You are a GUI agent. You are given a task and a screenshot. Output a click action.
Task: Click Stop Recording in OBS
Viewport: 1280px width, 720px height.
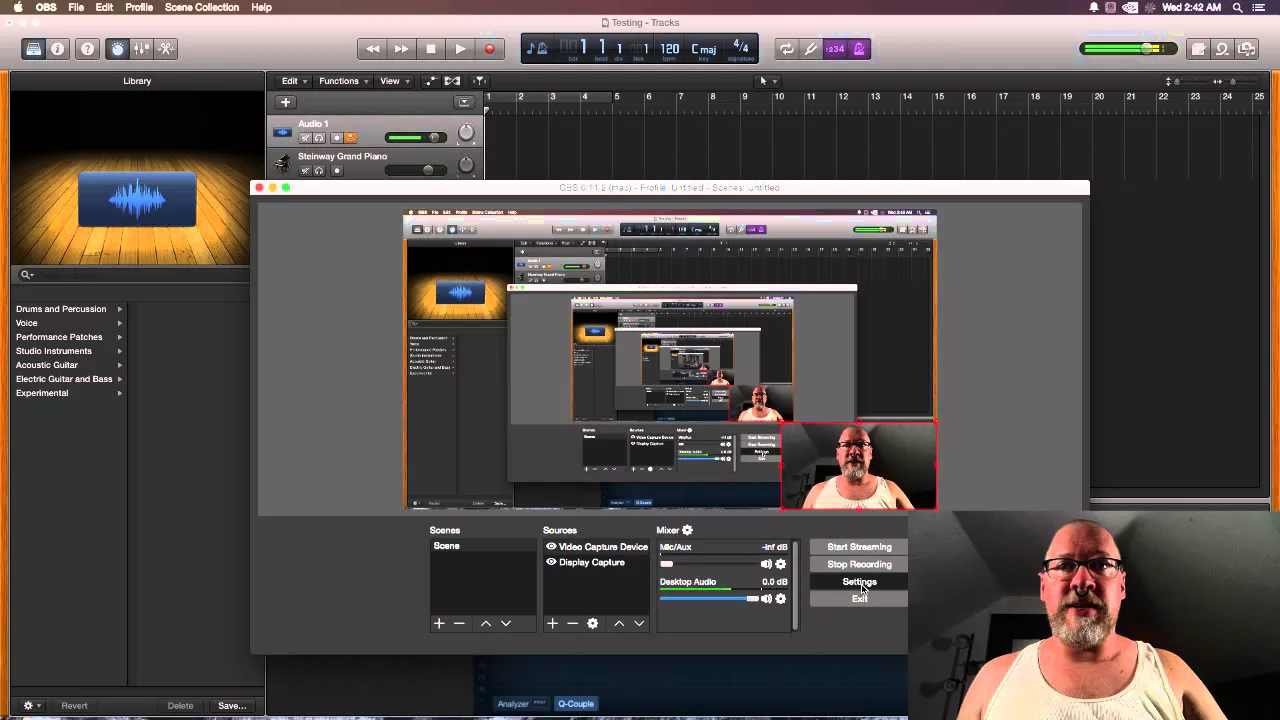tap(859, 564)
